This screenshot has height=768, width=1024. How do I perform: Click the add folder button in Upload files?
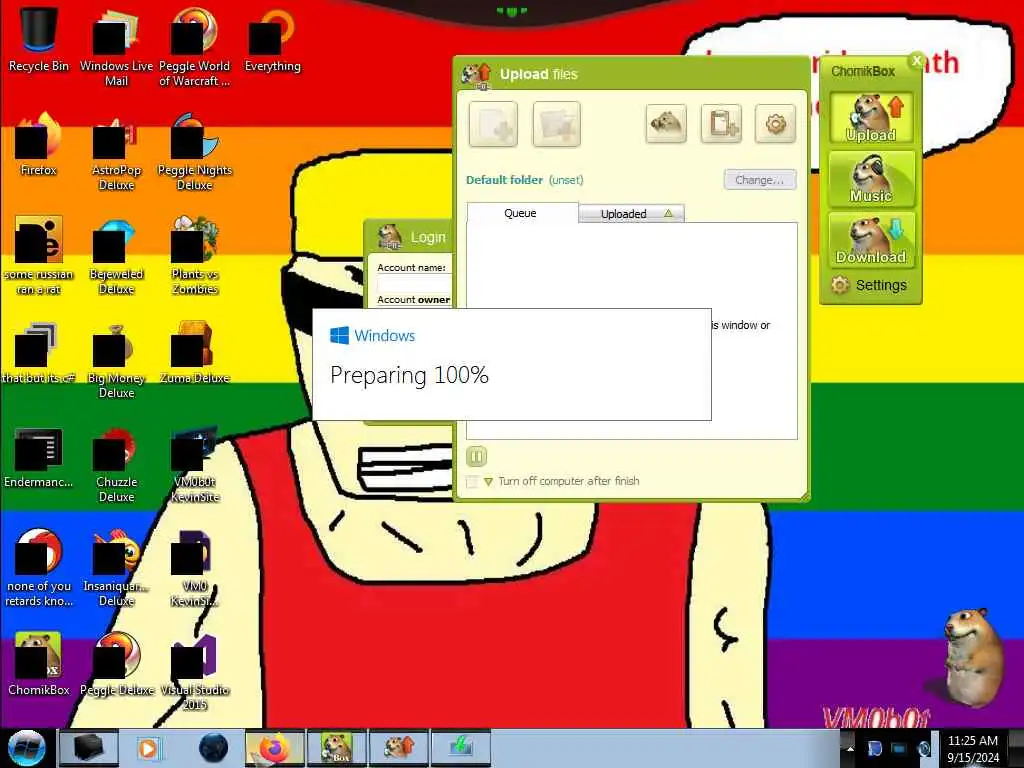[x=556, y=124]
